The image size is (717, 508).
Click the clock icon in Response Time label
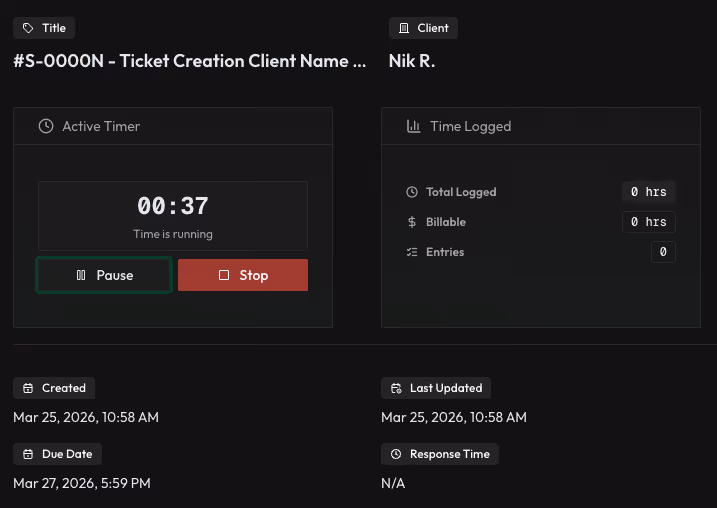(x=396, y=454)
